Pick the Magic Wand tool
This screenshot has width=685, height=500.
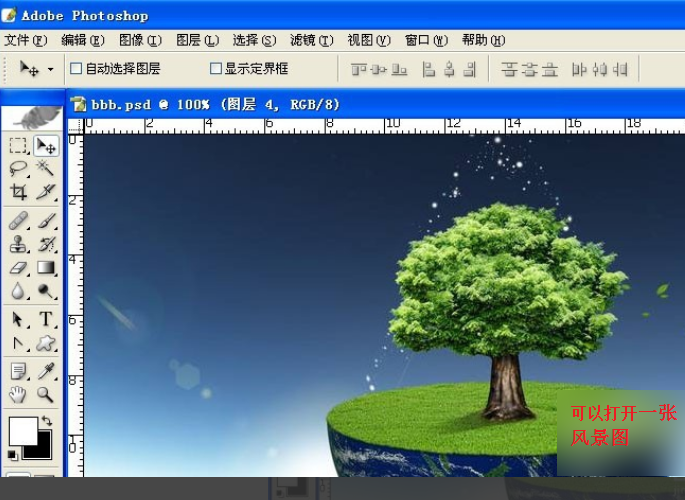pos(46,169)
